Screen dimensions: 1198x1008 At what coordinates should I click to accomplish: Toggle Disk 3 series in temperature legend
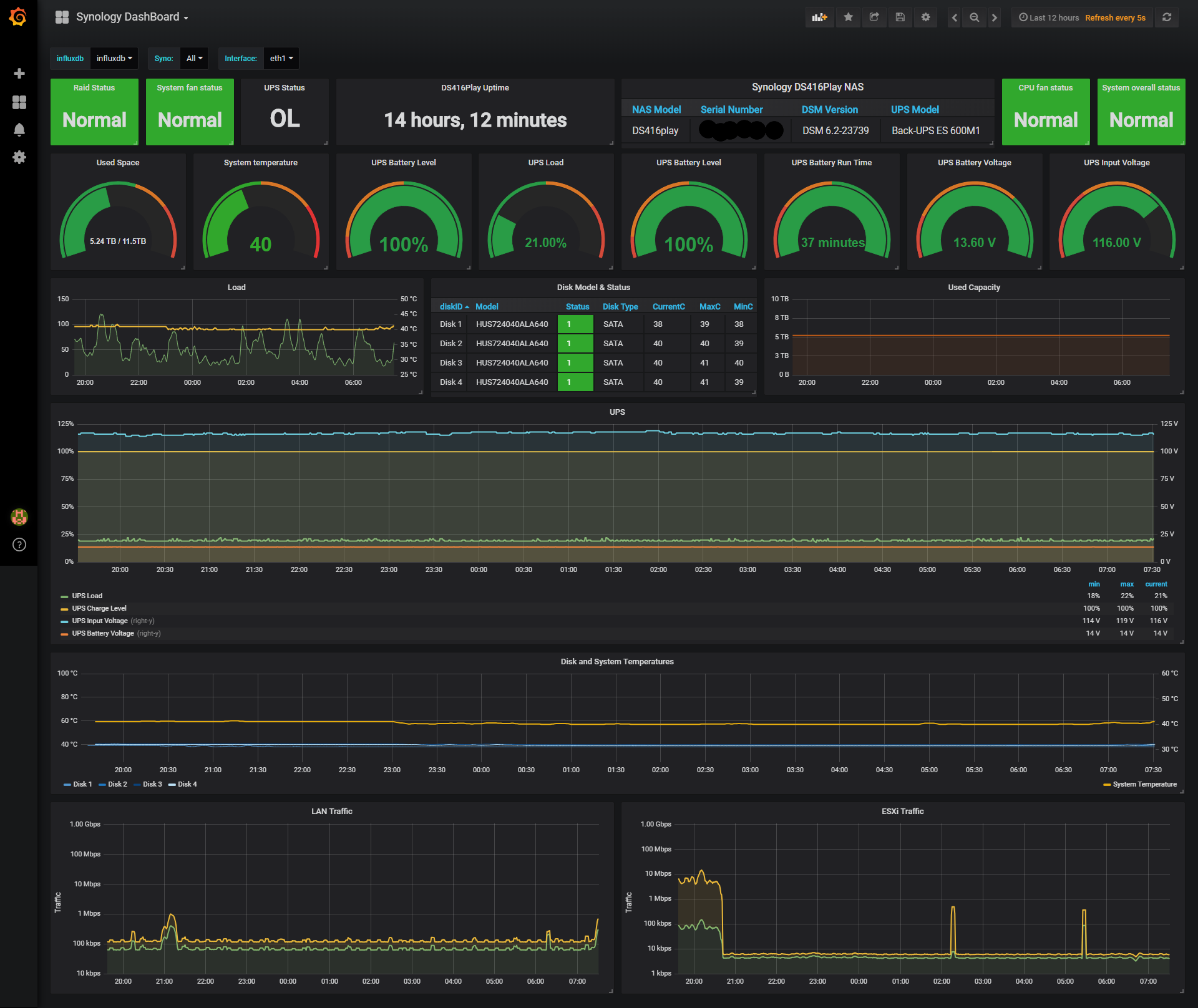(152, 784)
